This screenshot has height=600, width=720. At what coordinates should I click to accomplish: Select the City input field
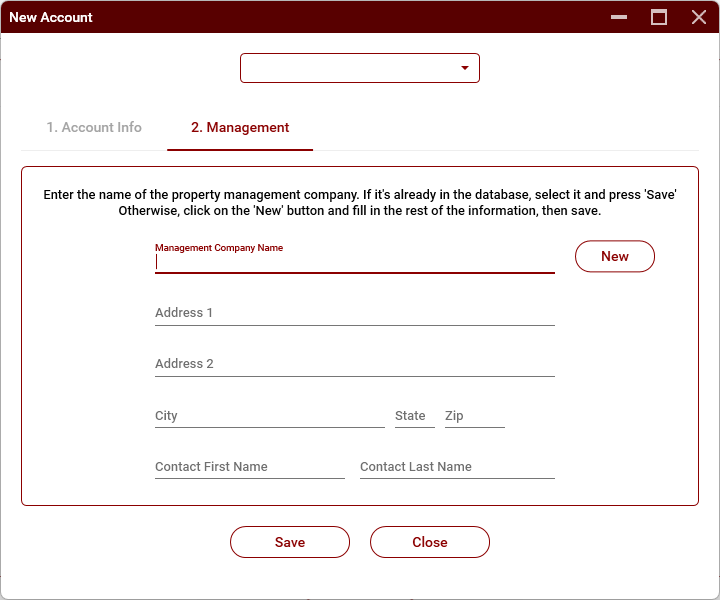[269, 416]
